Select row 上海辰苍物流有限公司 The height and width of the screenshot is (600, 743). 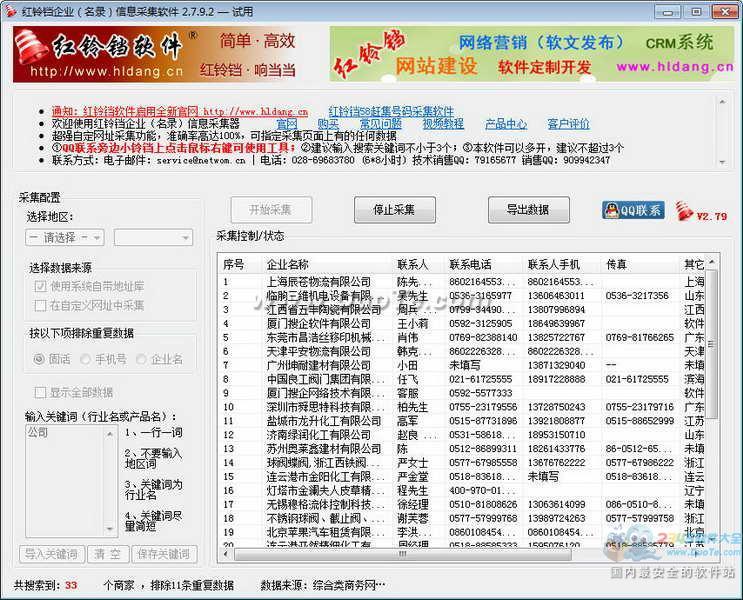coord(462,282)
